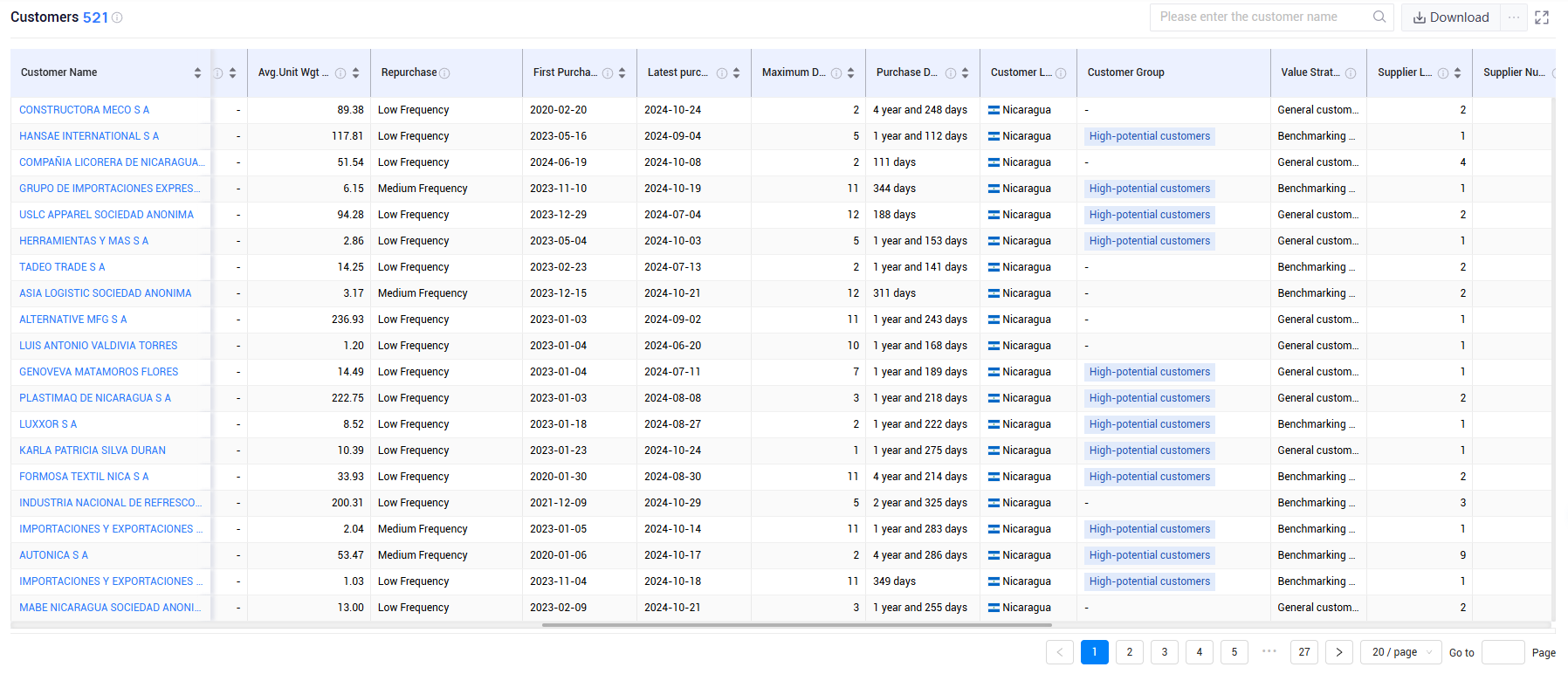Viewport: 1568px width, 674px height.
Task: Open CONSTRUCTORA MECO S A customer
Action: [x=85, y=110]
